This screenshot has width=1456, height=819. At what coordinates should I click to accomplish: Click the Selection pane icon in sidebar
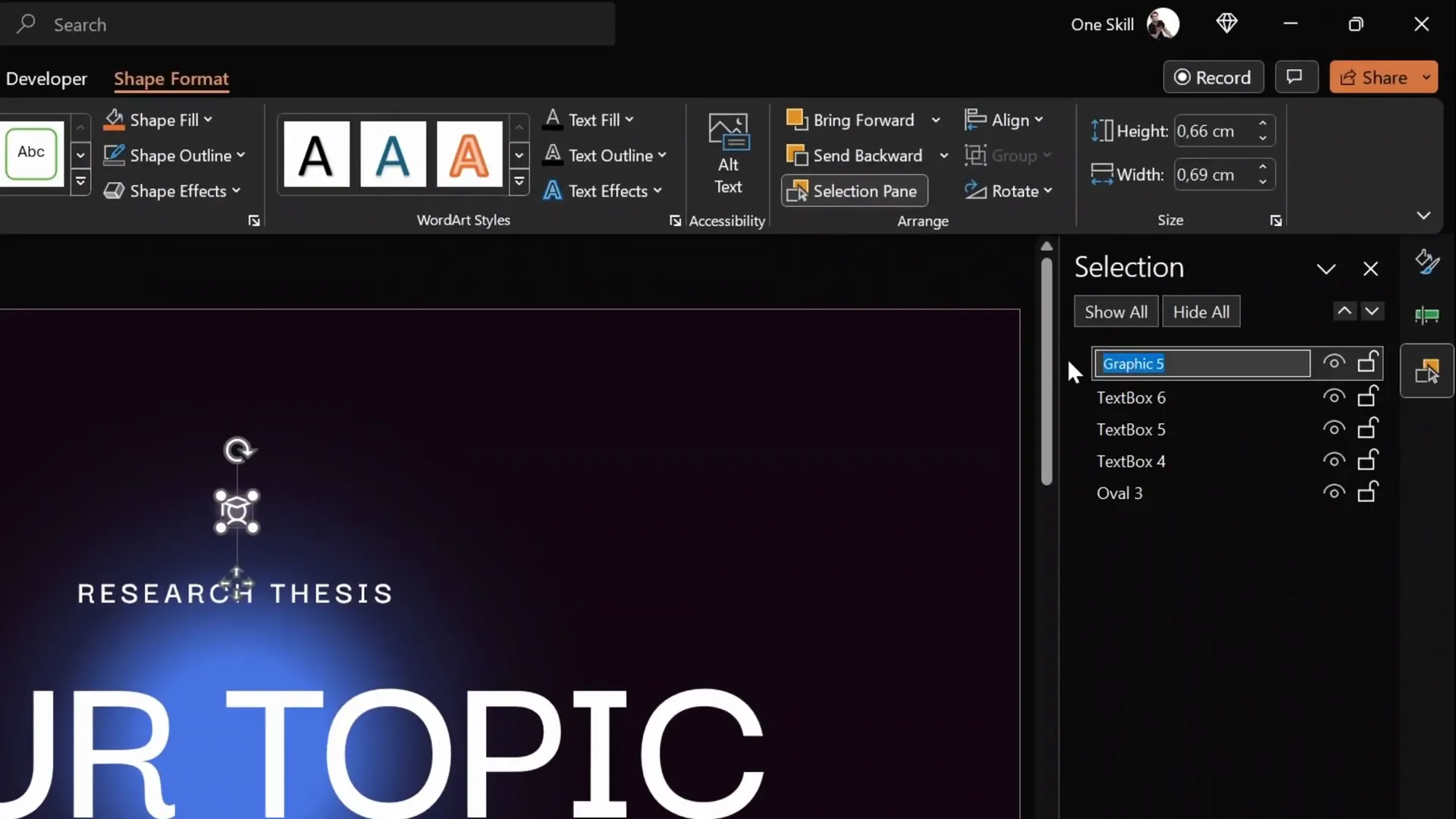(x=1427, y=371)
